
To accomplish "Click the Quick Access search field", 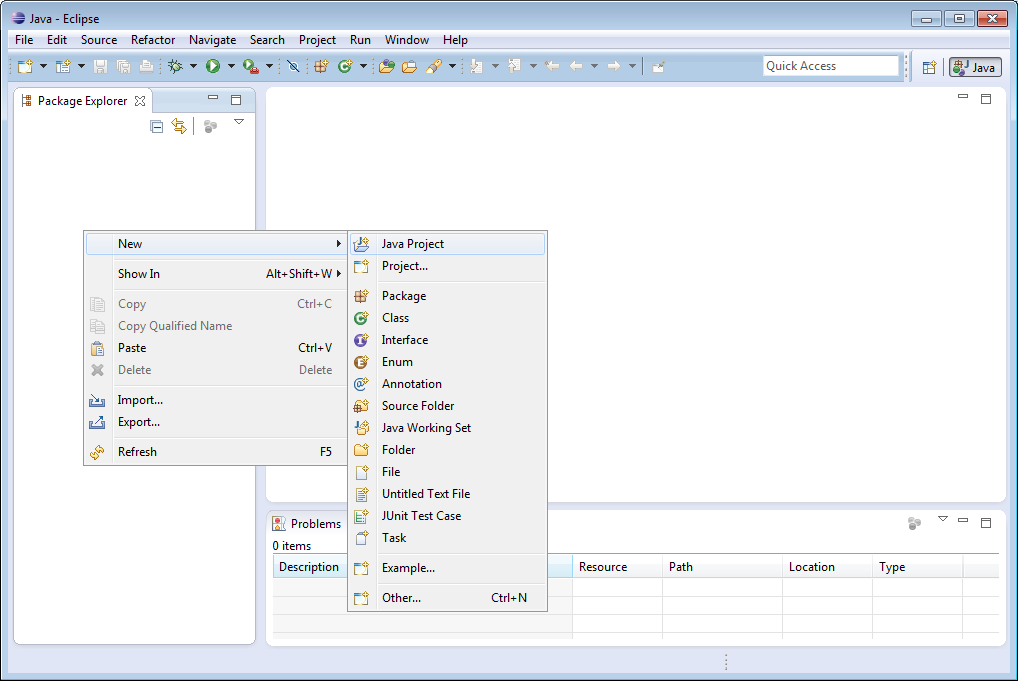I will 830,66.
